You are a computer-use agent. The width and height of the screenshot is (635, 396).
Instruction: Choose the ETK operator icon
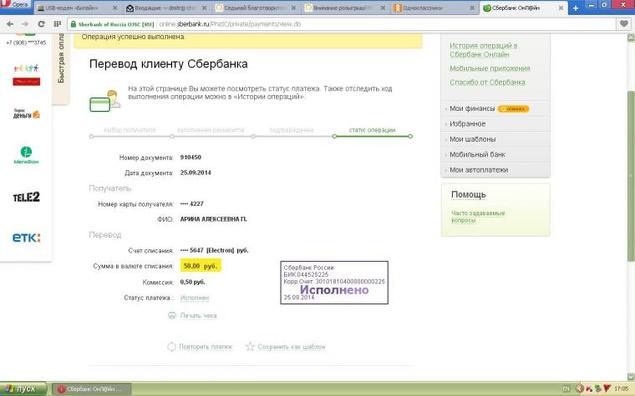26,238
